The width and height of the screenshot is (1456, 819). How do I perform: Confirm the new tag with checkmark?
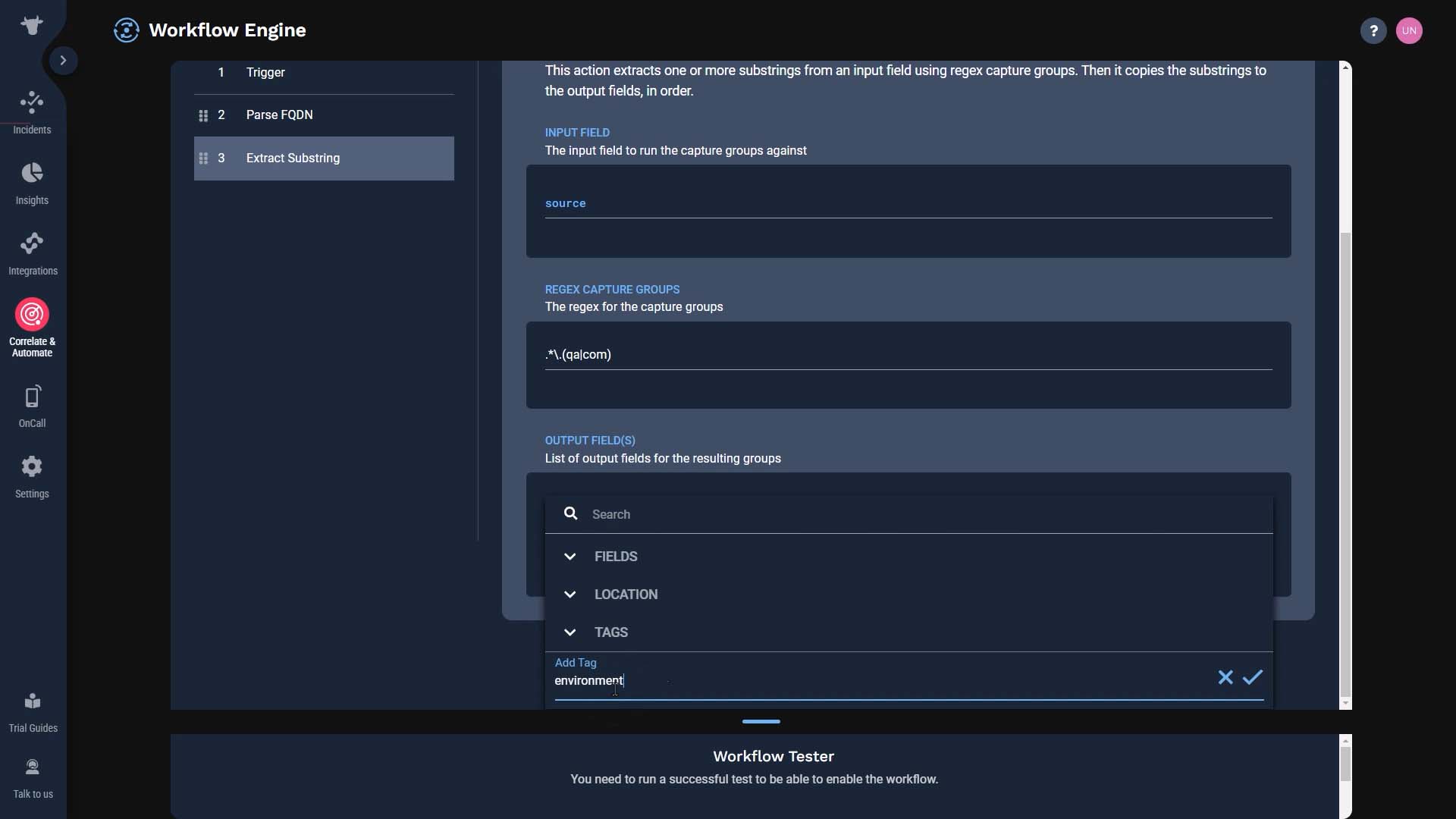click(x=1253, y=677)
